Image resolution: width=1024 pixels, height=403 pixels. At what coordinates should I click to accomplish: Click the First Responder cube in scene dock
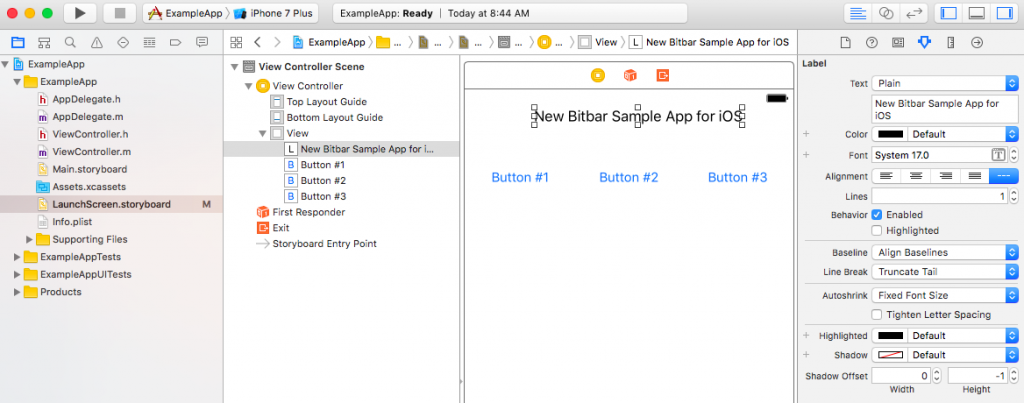630,76
